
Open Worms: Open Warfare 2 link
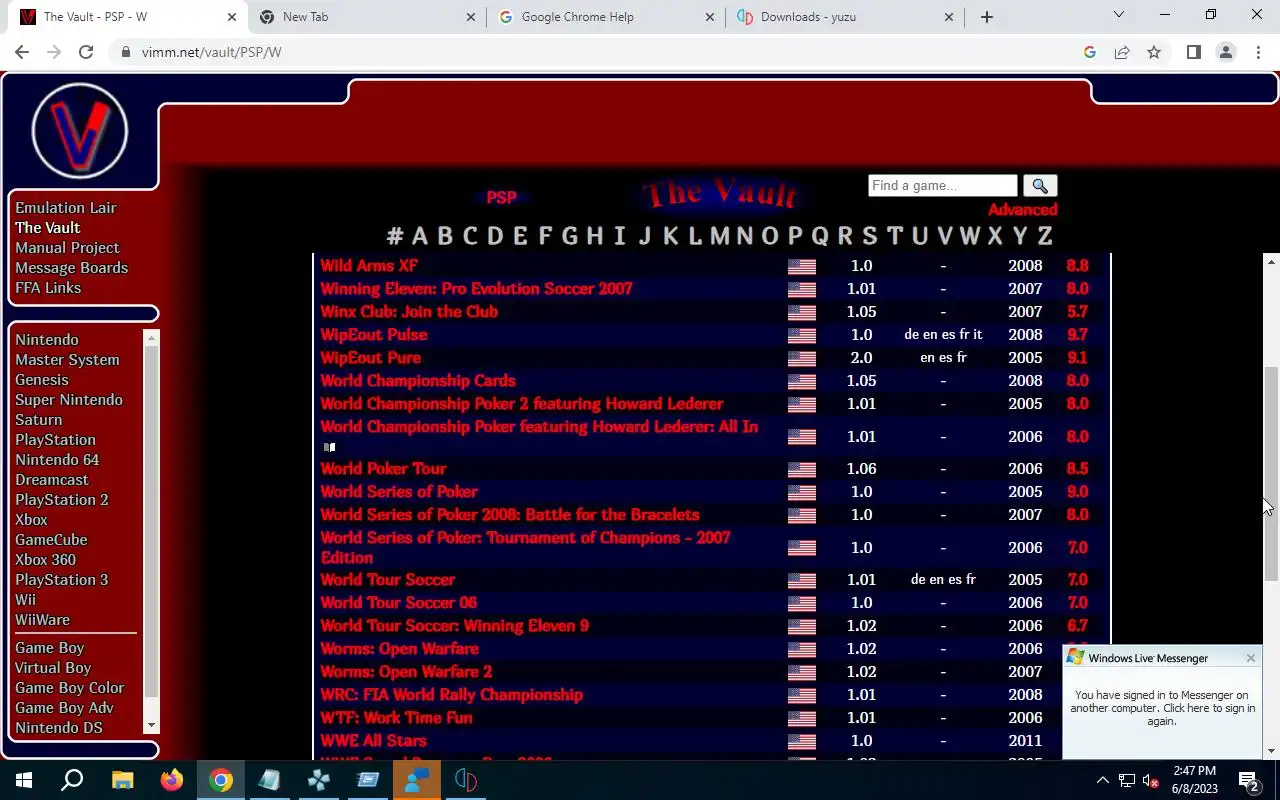click(406, 672)
